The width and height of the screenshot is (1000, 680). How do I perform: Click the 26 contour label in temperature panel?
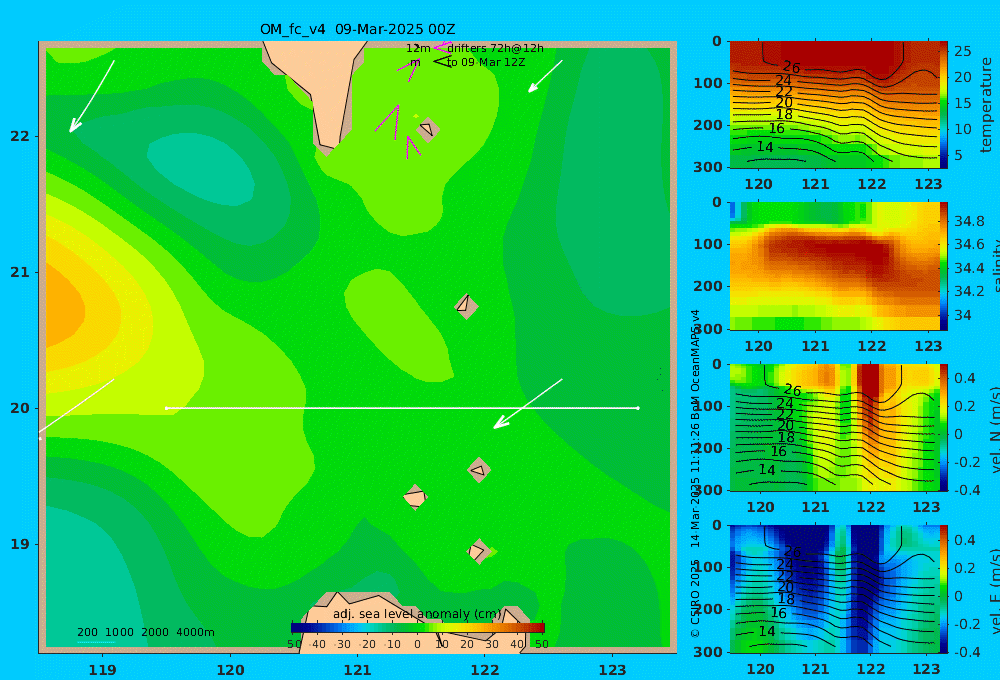(791, 66)
